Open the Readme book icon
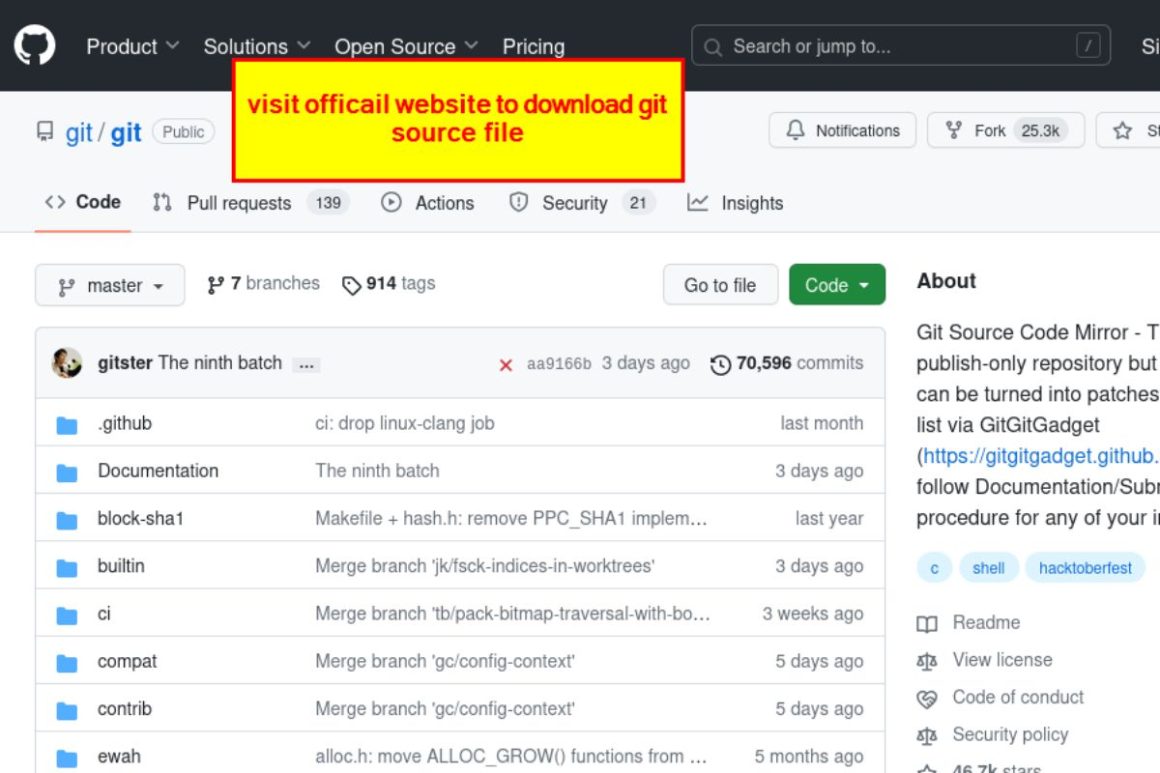 pyautogui.click(x=927, y=622)
